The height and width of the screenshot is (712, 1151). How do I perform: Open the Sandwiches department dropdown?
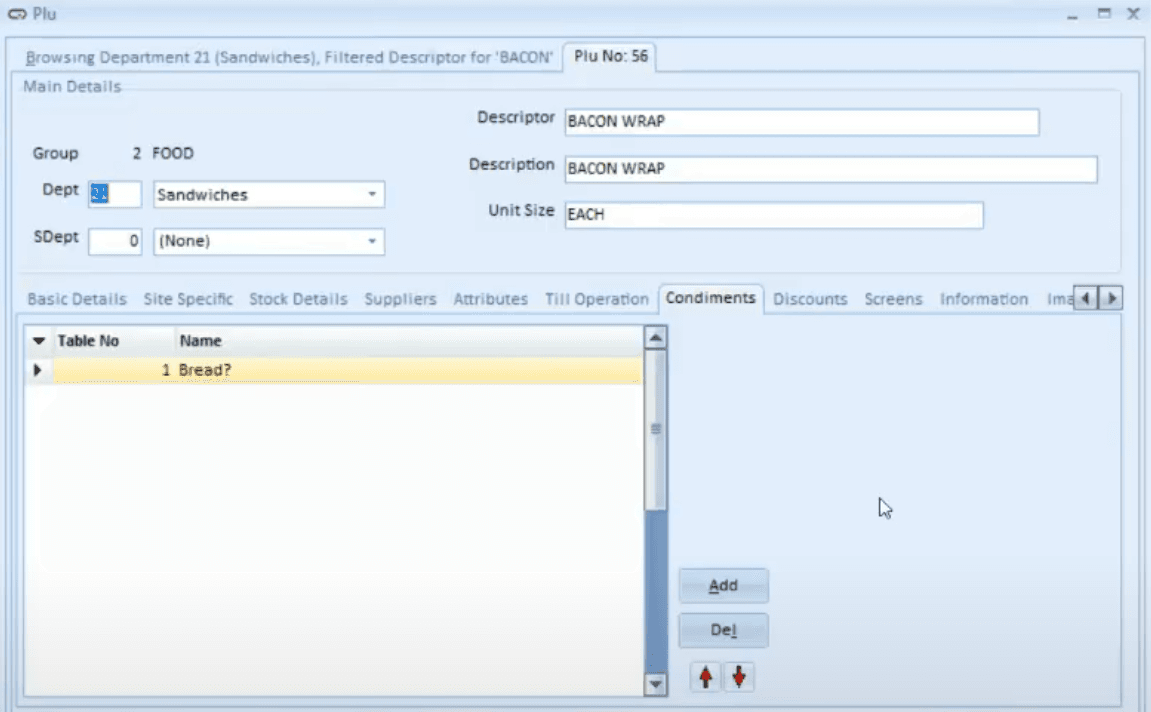(372, 195)
